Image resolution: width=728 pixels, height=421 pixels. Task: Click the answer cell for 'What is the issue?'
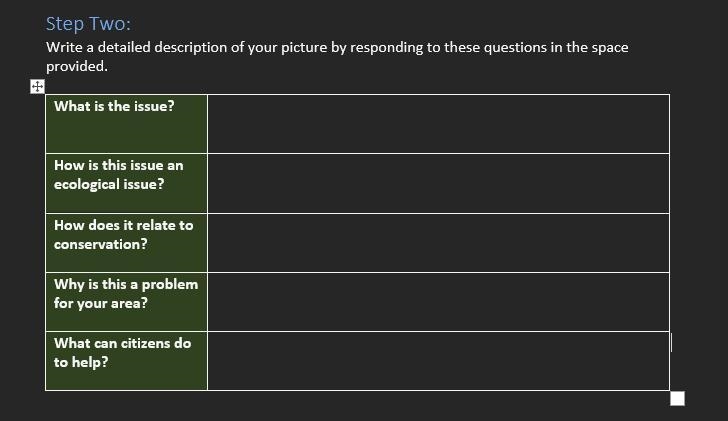(438, 124)
